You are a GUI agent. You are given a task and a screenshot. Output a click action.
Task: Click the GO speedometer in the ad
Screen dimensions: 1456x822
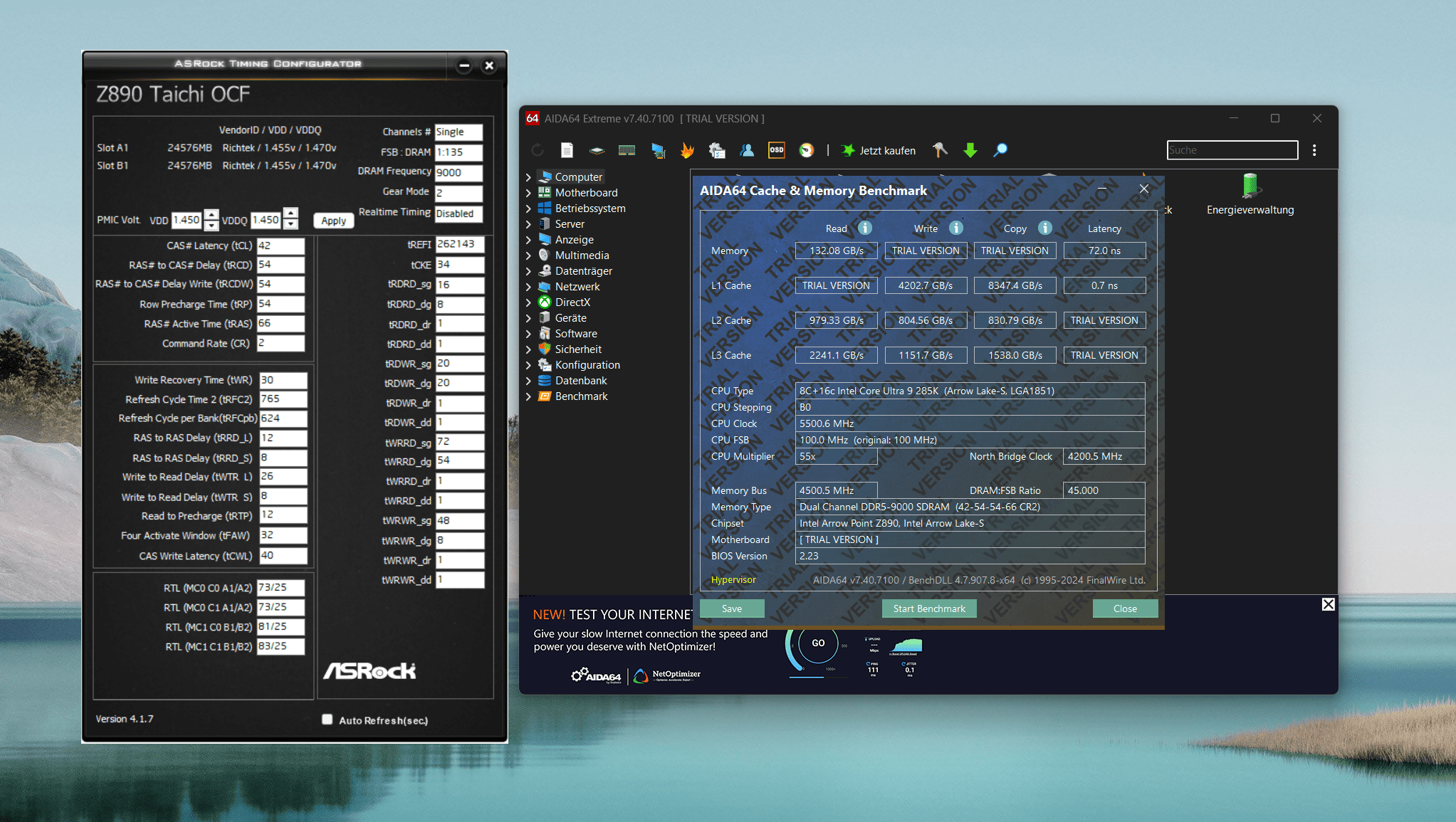pos(818,643)
